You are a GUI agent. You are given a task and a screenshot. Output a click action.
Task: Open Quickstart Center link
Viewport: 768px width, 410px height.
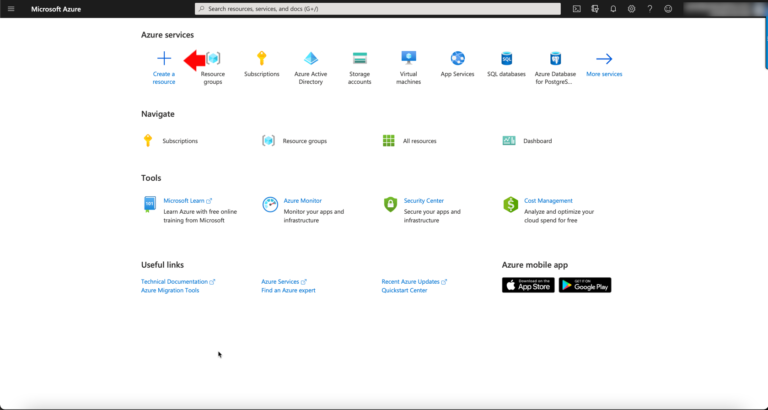[x=405, y=290]
